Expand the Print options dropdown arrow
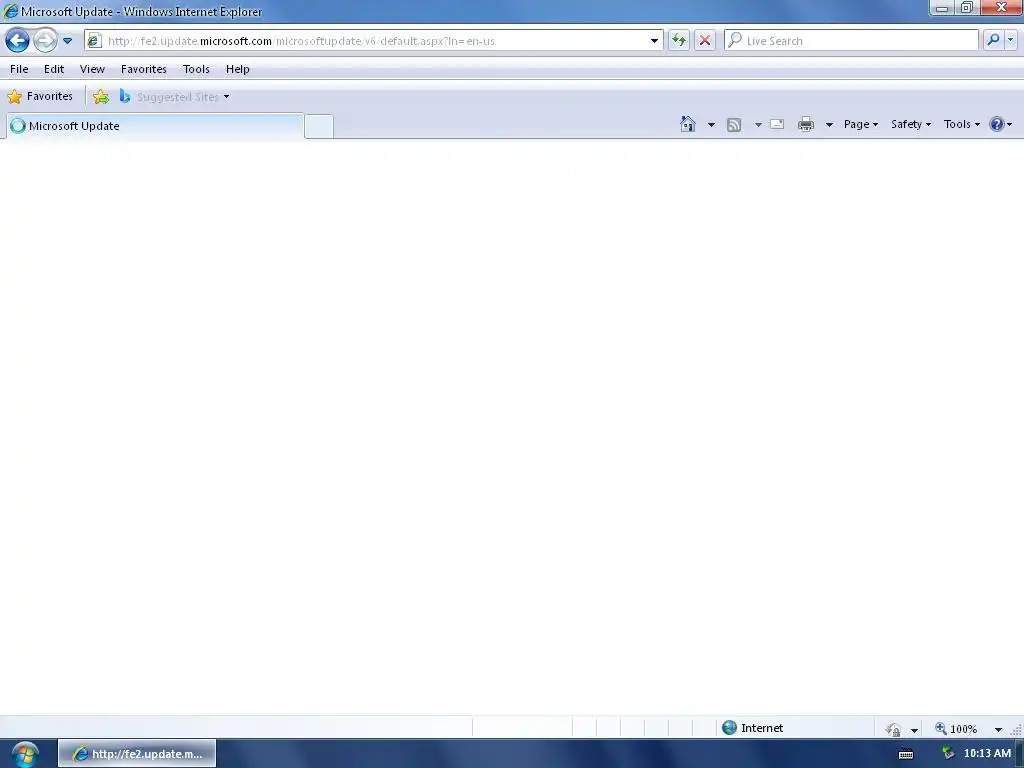Viewport: 1024px width, 768px height. (x=829, y=125)
